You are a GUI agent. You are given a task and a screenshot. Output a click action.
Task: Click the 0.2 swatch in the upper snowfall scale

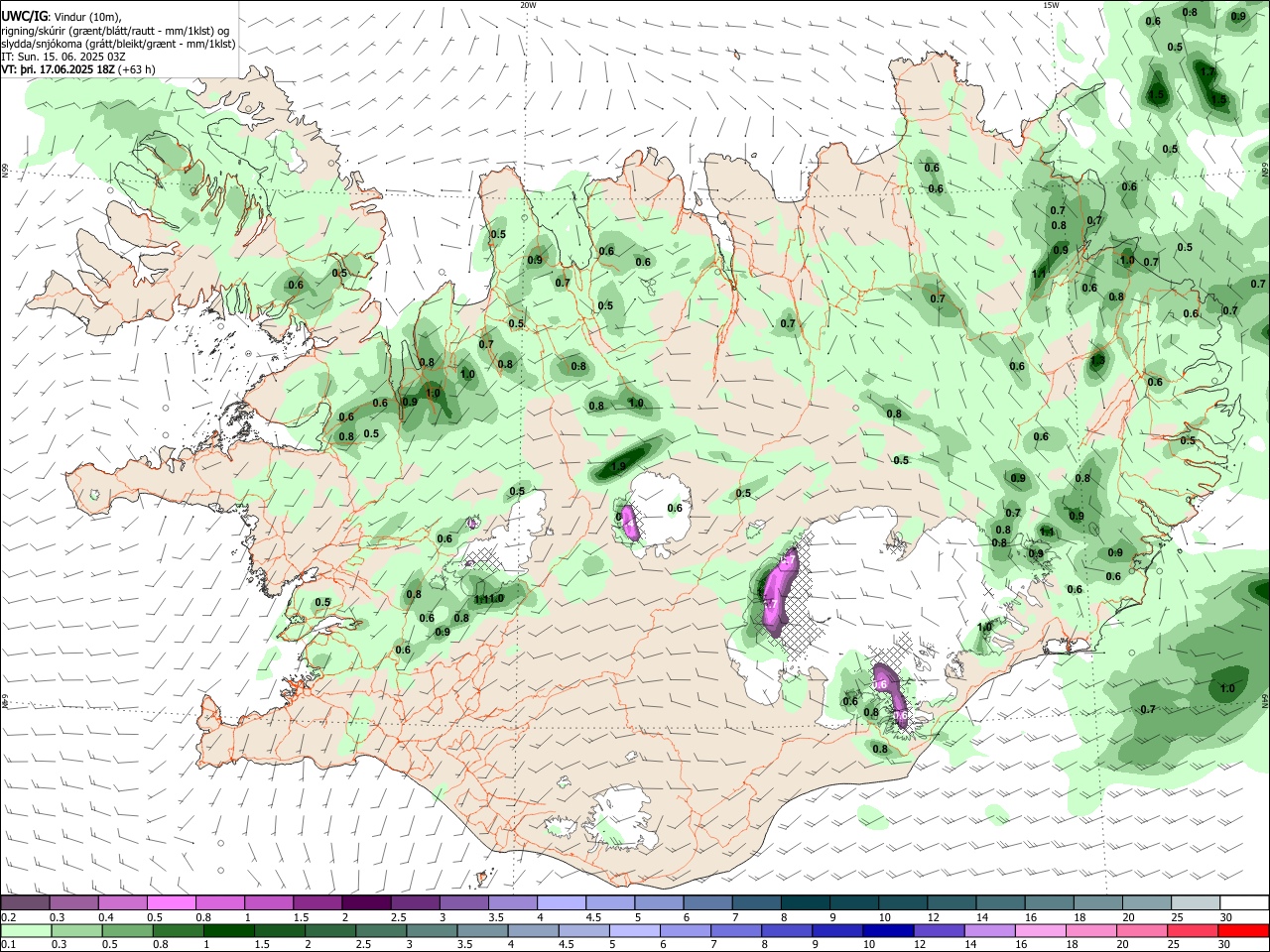point(25,903)
